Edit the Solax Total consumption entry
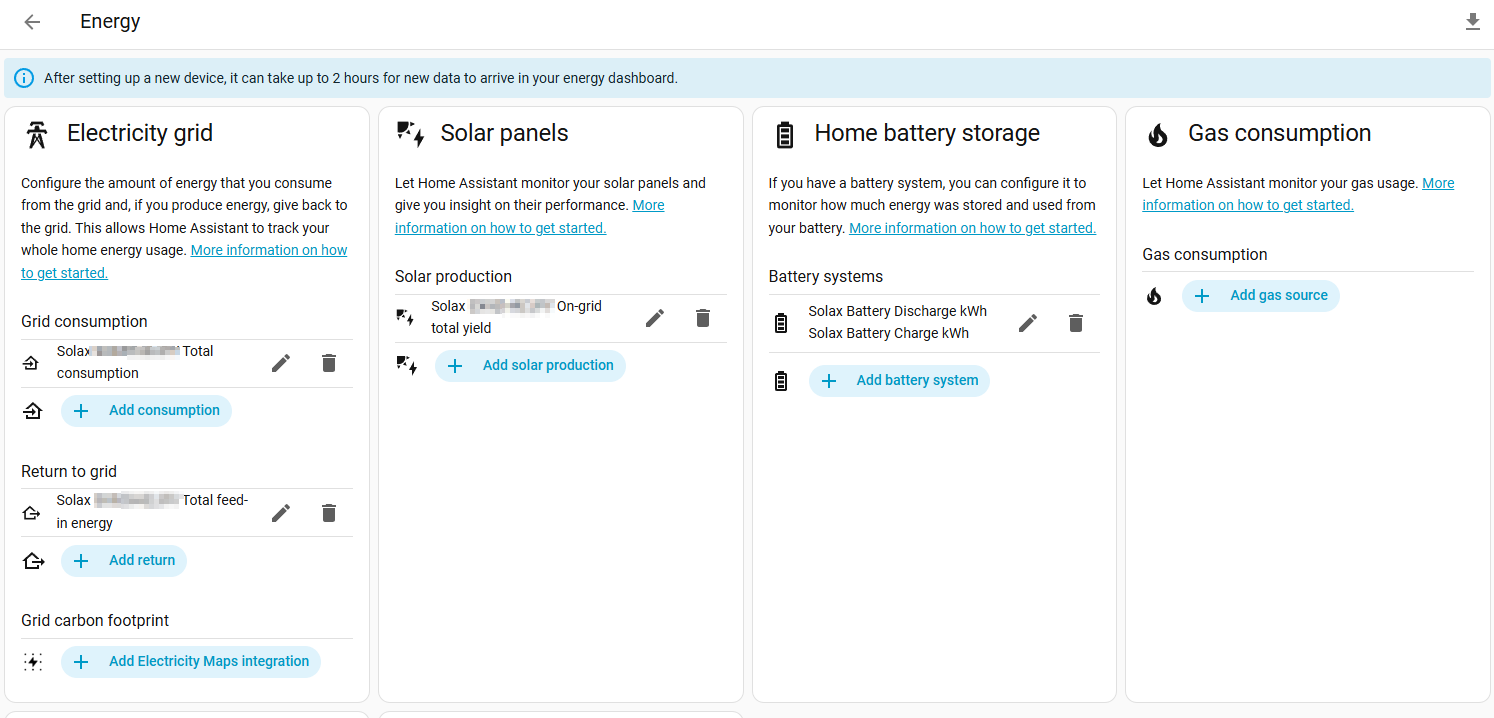The height and width of the screenshot is (718, 1494). pyautogui.click(x=281, y=363)
